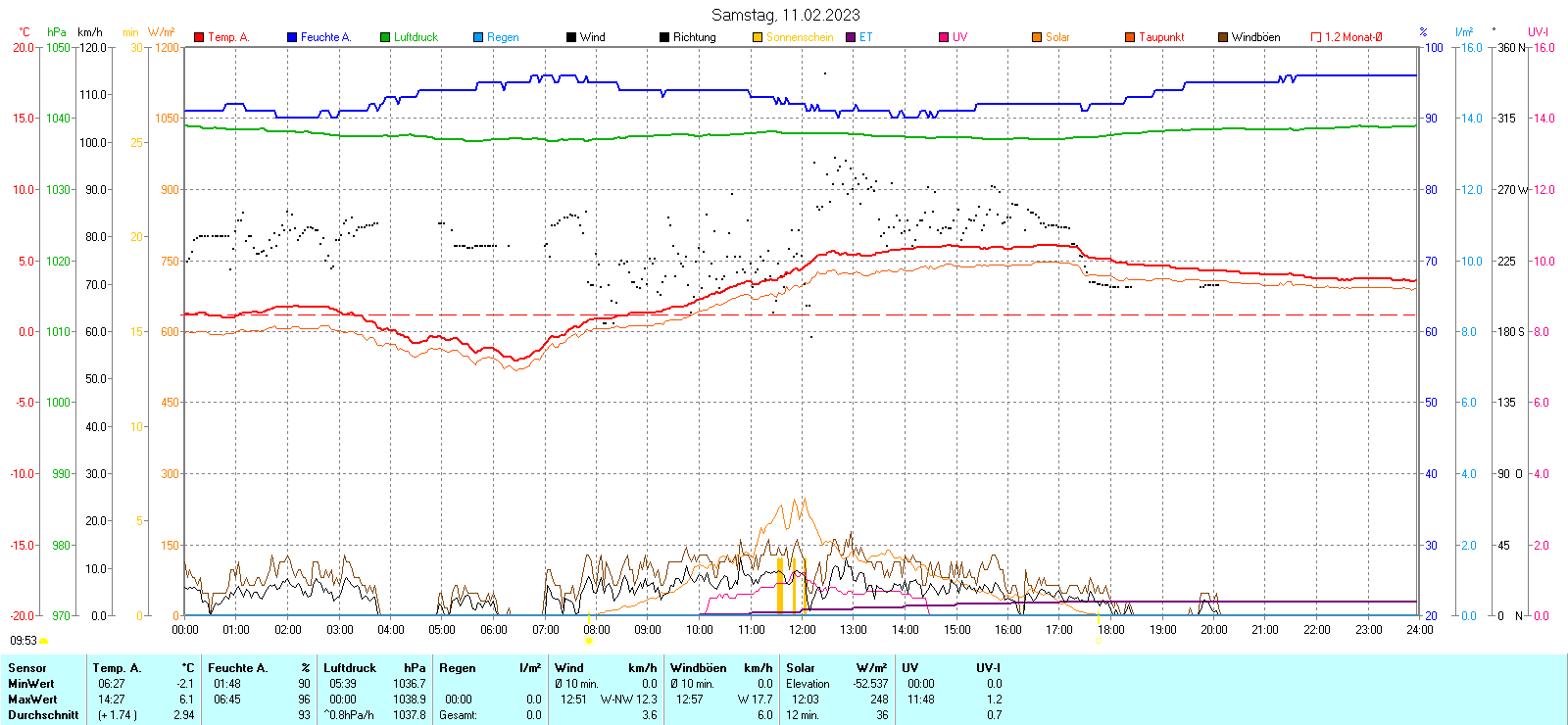
Task: Click the black Wind legend square
Action: [571, 37]
